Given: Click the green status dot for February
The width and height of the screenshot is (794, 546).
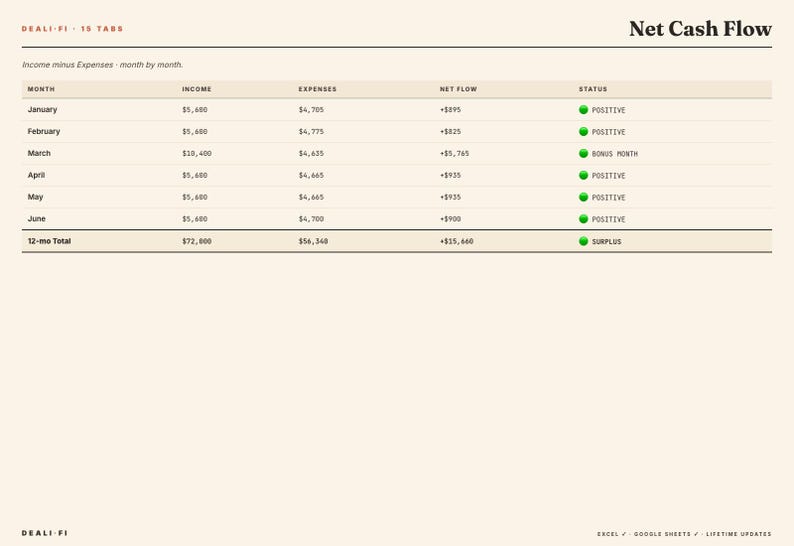Looking at the screenshot, I should pyautogui.click(x=583, y=131).
